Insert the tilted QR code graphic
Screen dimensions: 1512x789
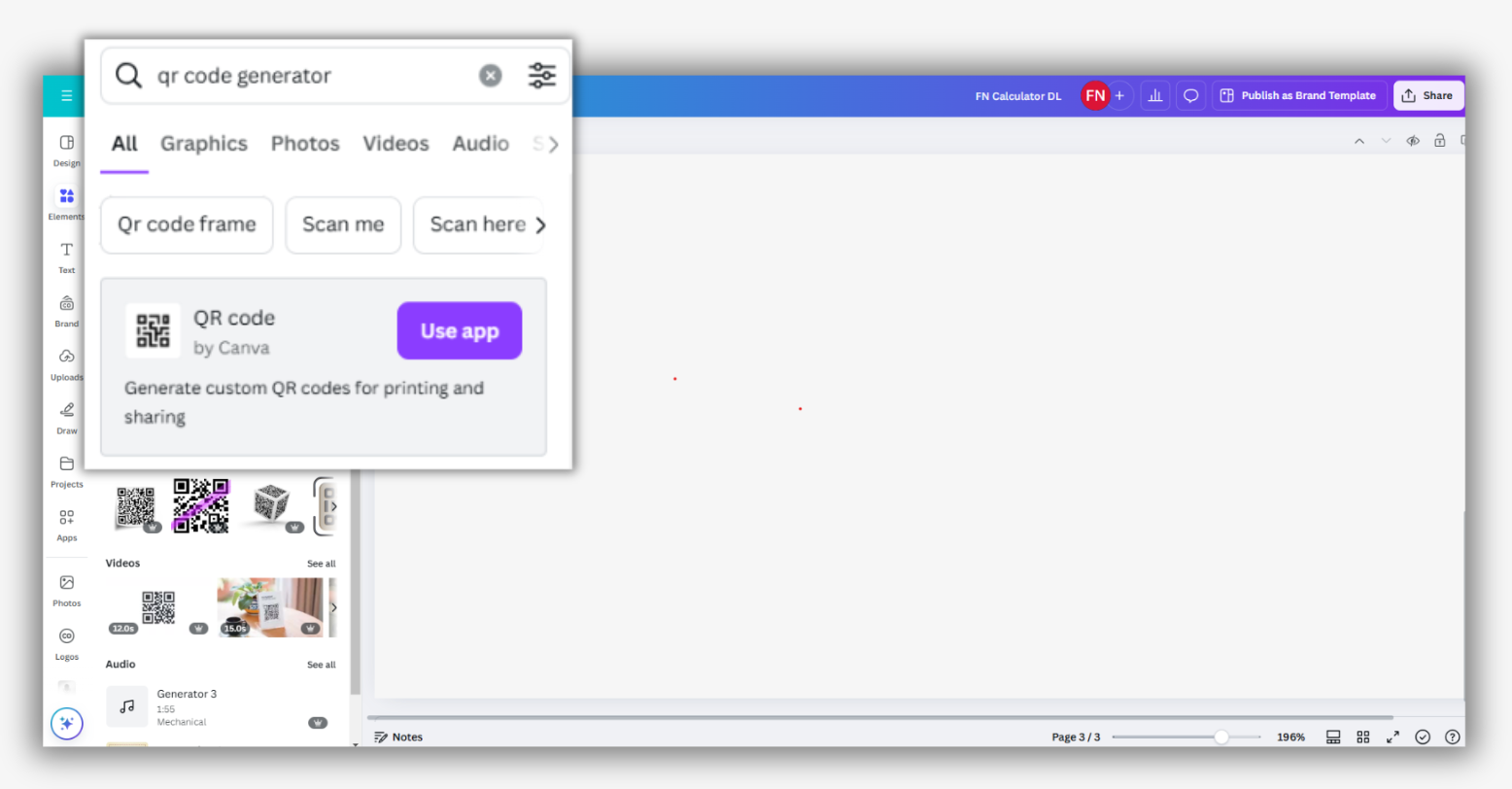click(x=136, y=506)
